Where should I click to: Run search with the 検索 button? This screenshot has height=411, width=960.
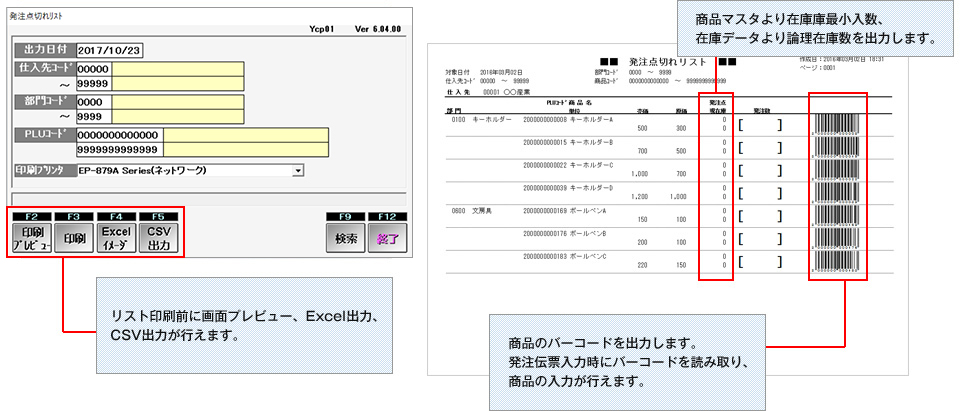[x=344, y=239]
